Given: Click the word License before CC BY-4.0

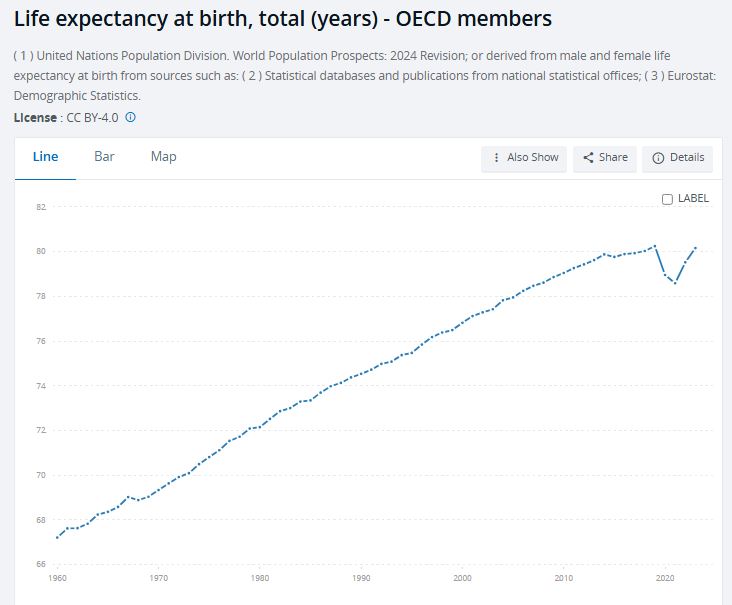Looking at the screenshot, I should pyautogui.click(x=35, y=117).
